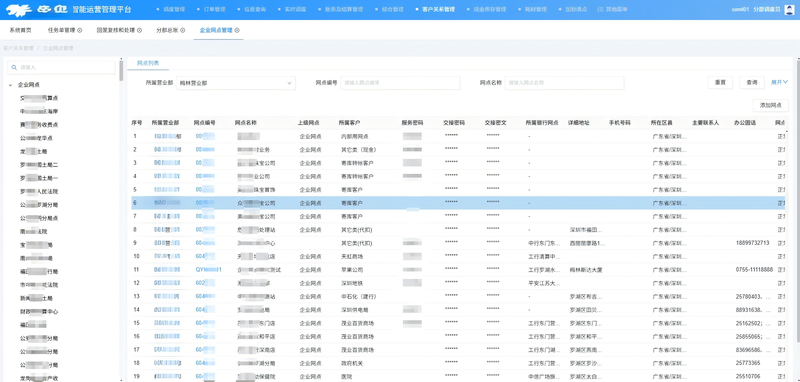The width and height of the screenshot is (800, 382).
Task: Click the 所属客户 column header
Action: click(x=350, y=123)
